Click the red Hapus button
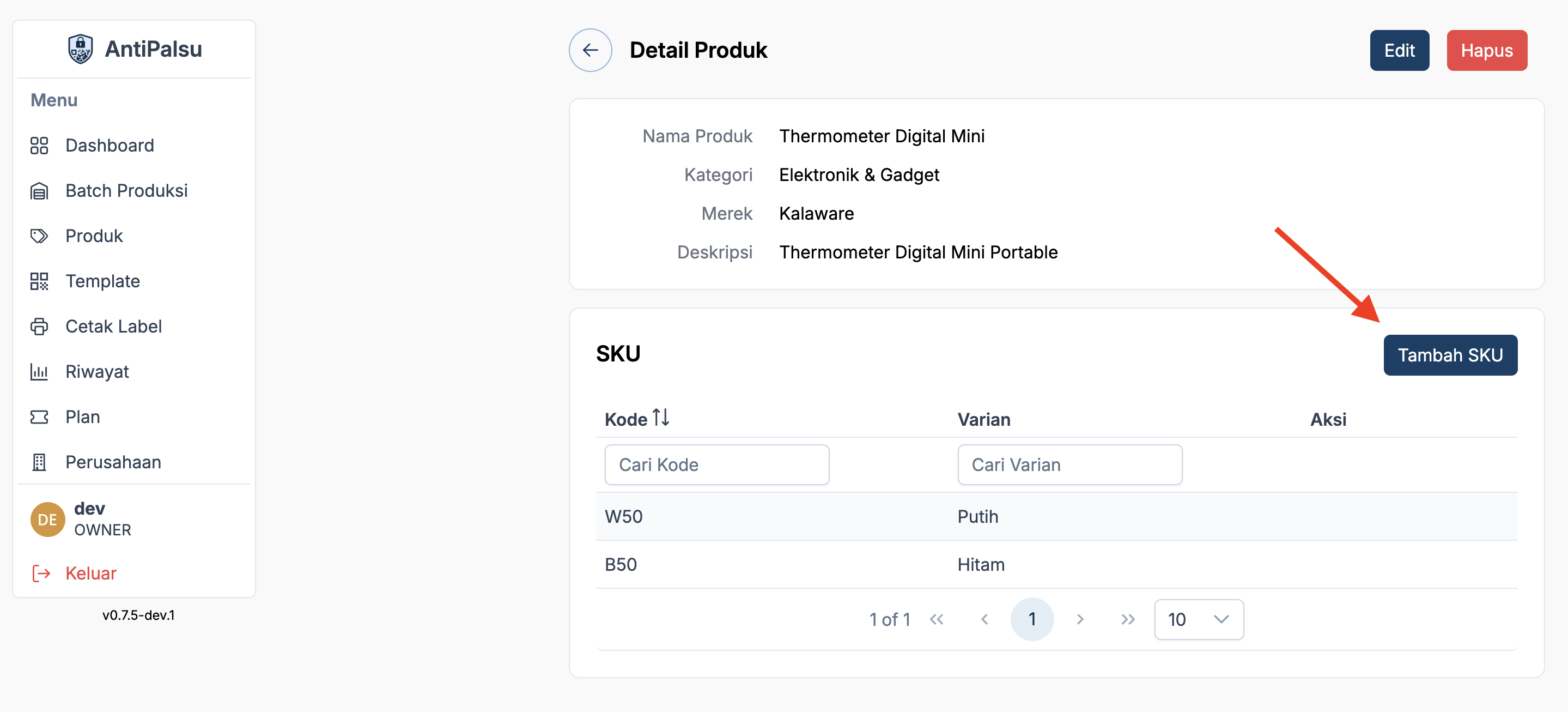The image size is (1568, 712). [x=1486, y=51]
